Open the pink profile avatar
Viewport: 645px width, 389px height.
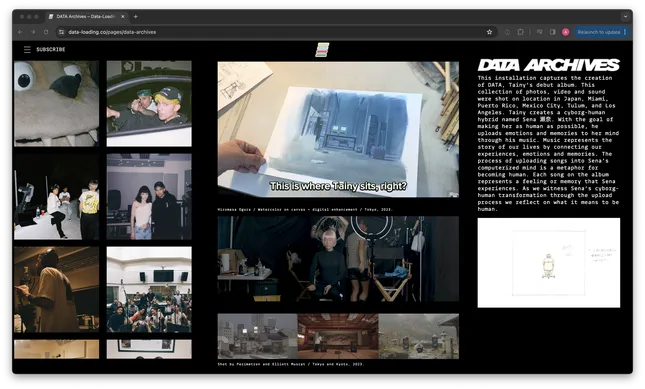[x=566, y=32]
